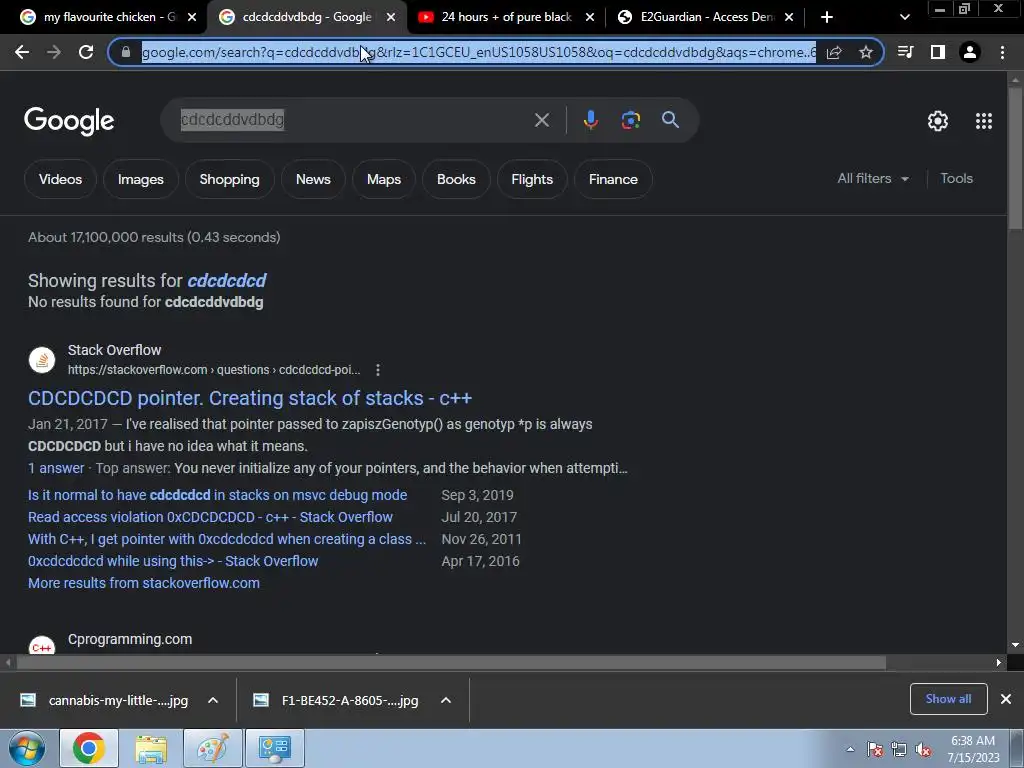Open Google apps grid
The height and width of the screenshot is (768, 1024).
(x=984, y=121)
